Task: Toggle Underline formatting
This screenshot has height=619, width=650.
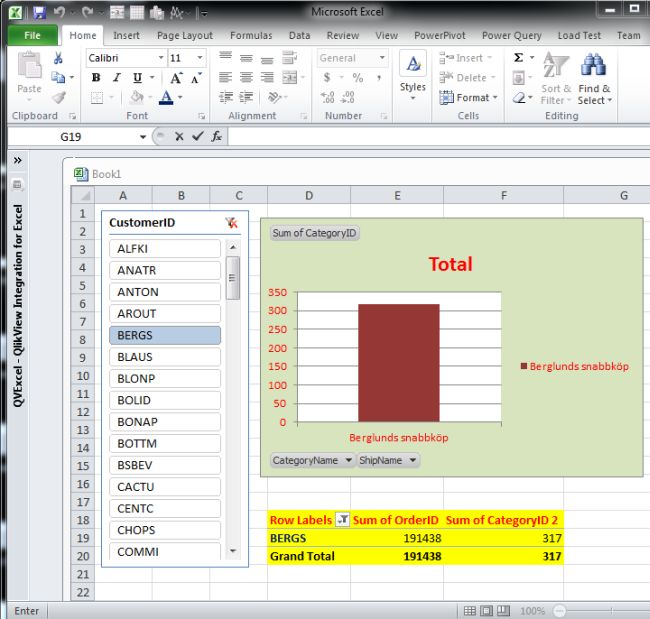Action: [x=137, y=78]
